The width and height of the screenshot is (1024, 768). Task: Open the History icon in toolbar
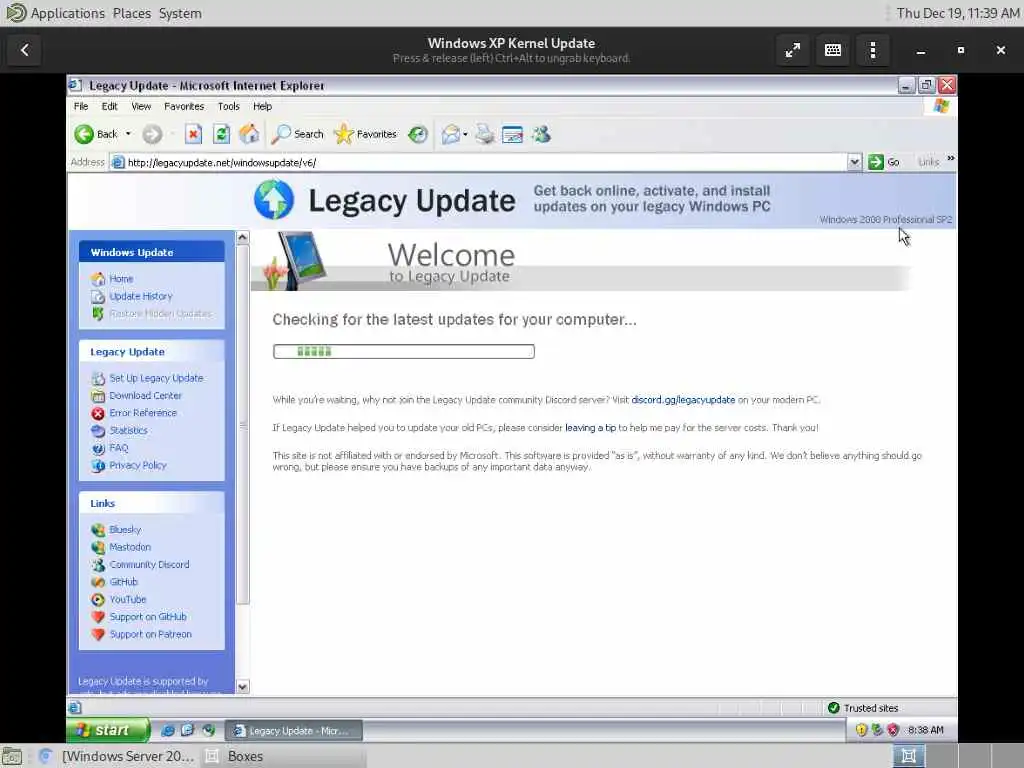(x=418, y=135)
